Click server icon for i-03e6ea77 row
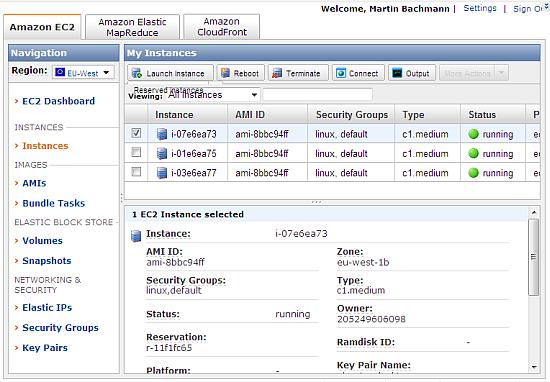Screen dimensions: 550x382 click(161, 173)
